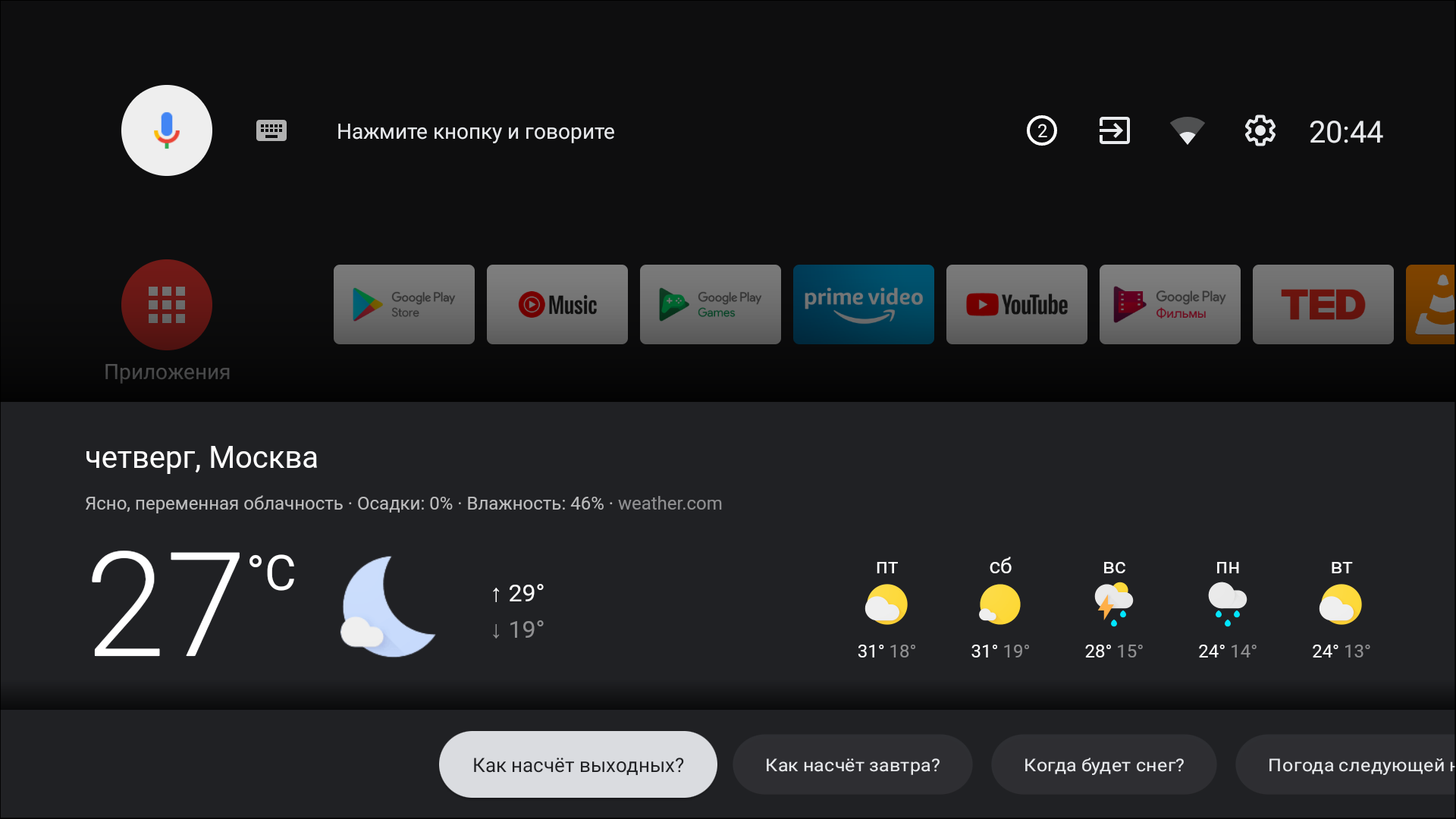1456x819 pixels.
Task: Choose the 'Как насчёт завтра?' suggestion chip
Action: point(852,764)
